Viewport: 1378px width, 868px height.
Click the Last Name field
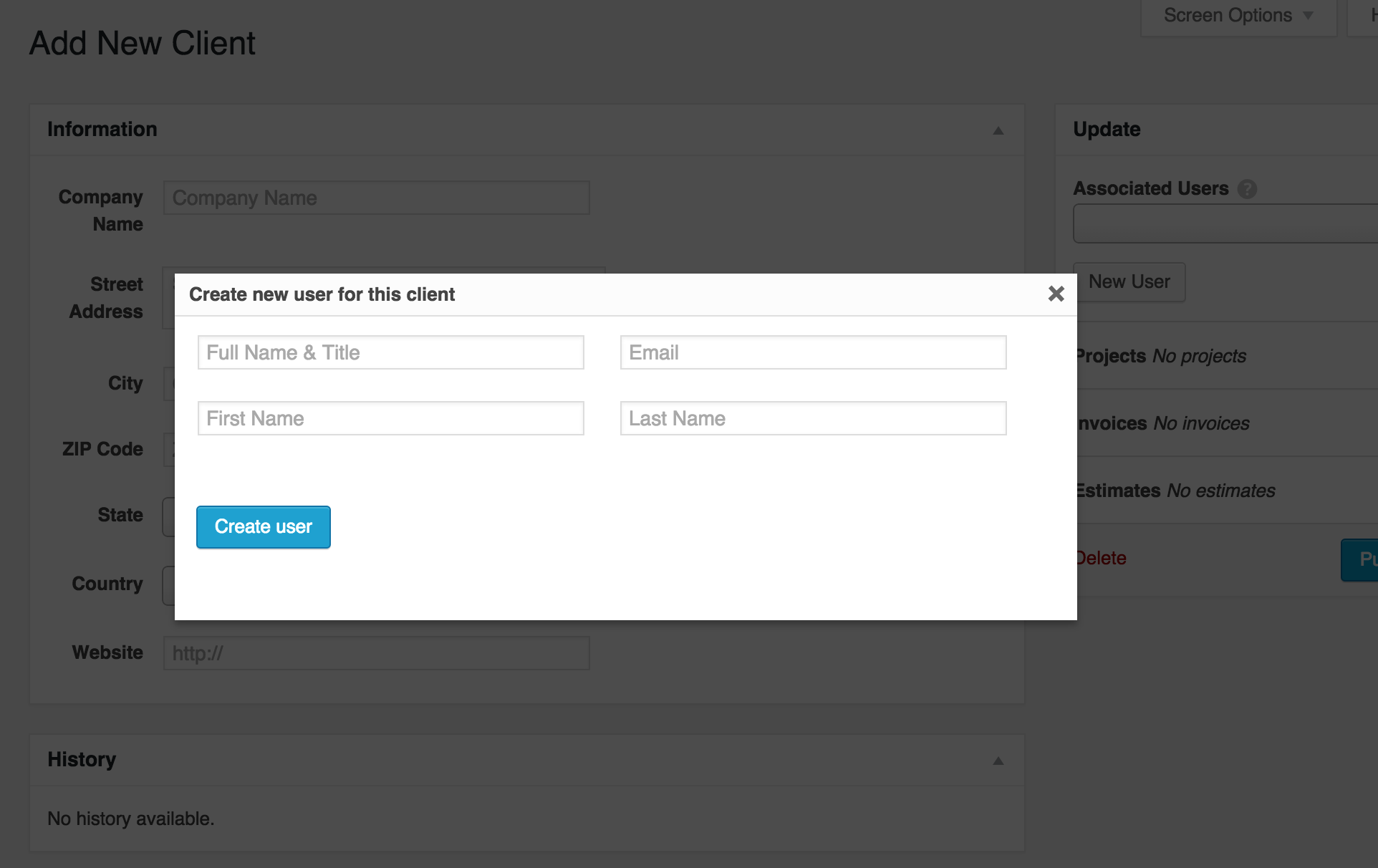coord(812,418)
